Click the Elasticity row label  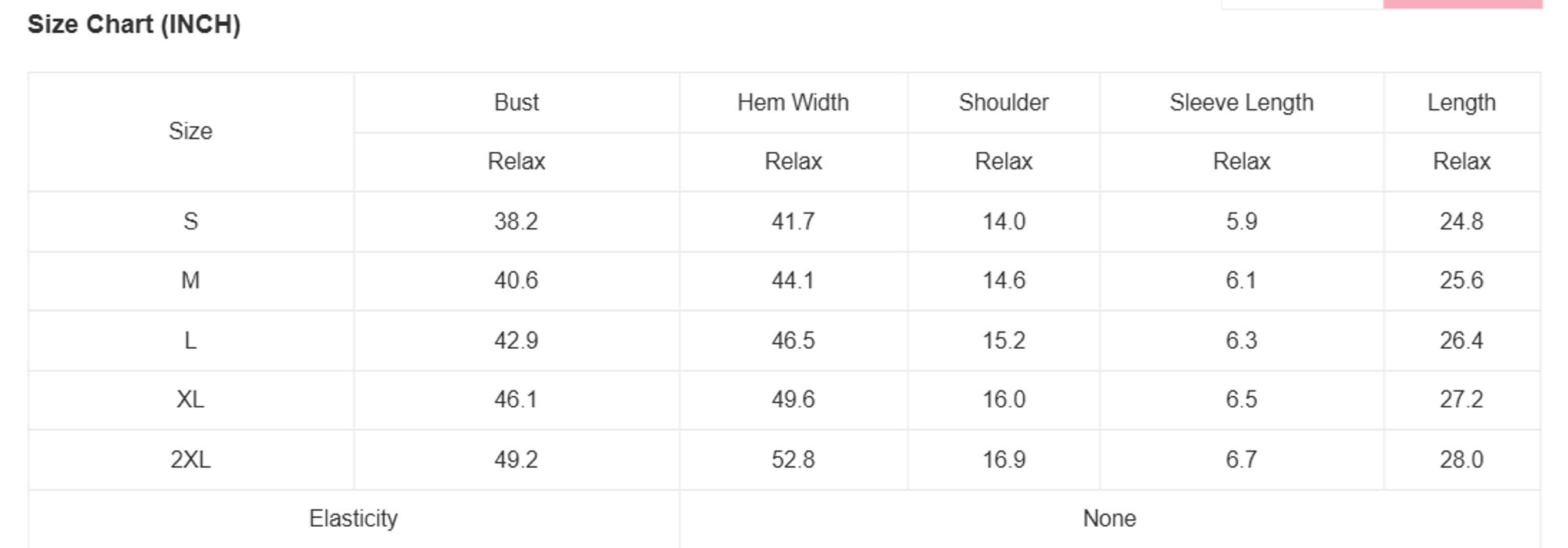(354, 518)
